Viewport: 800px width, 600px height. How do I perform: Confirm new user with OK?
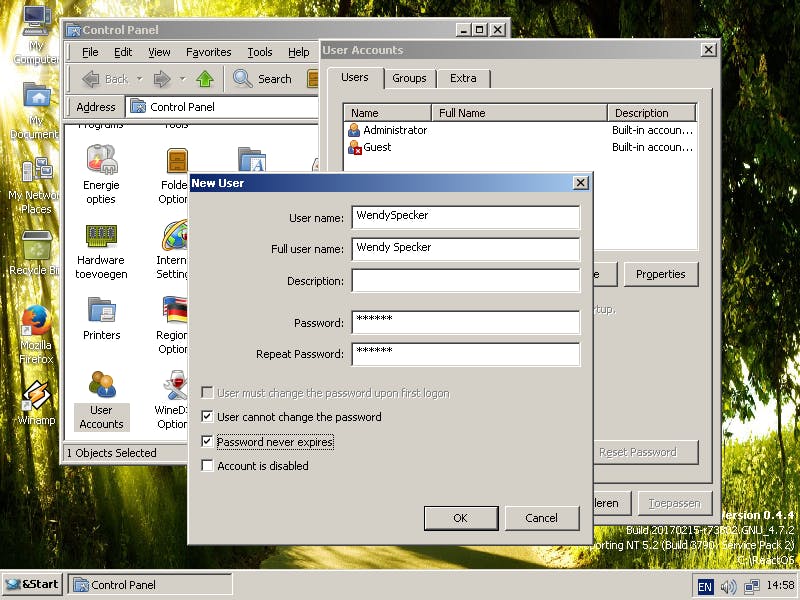click(461, 518)
